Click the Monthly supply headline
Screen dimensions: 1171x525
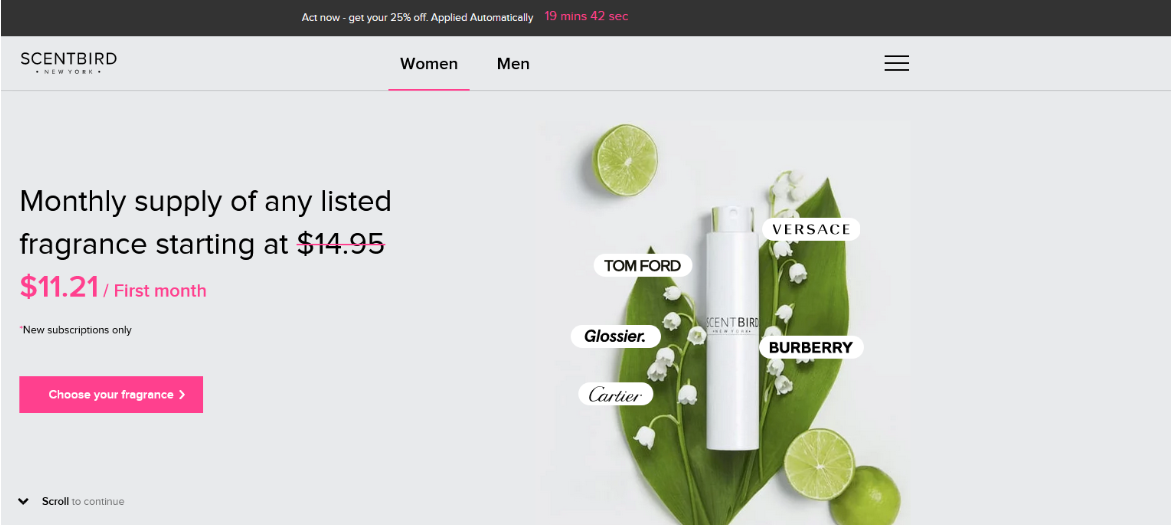click(205, 223)
